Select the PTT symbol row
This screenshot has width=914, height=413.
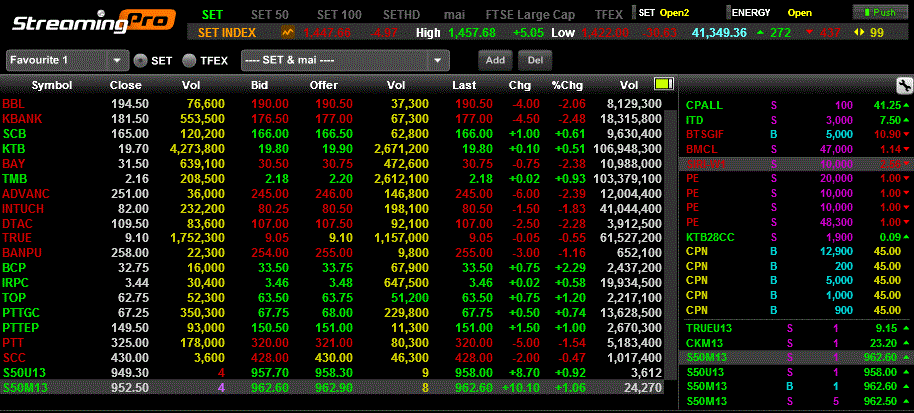(x=332, y=343)
